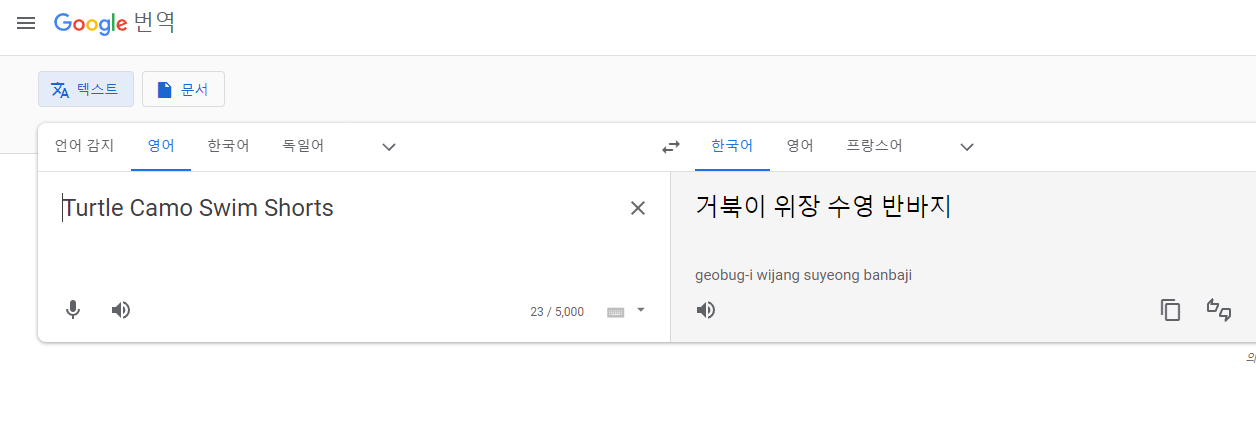Viewport: 1256px width, 430px height.
Task: Click the Google logo
Action: 90,24
